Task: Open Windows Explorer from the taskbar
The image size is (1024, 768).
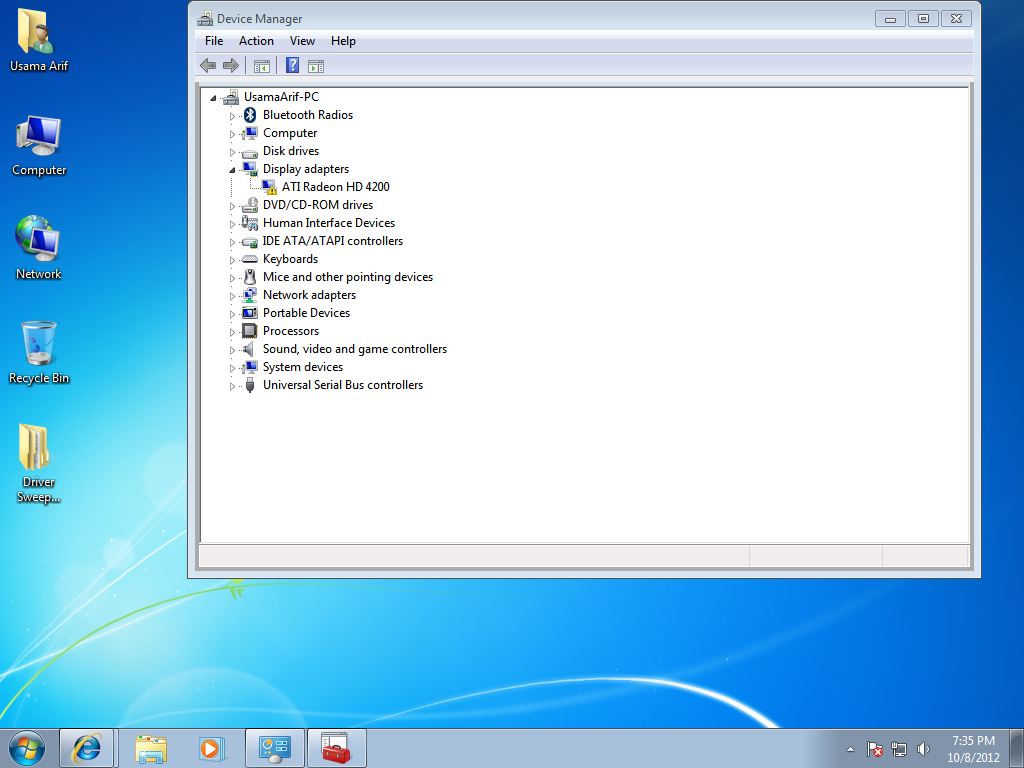Action: point(150,748)
